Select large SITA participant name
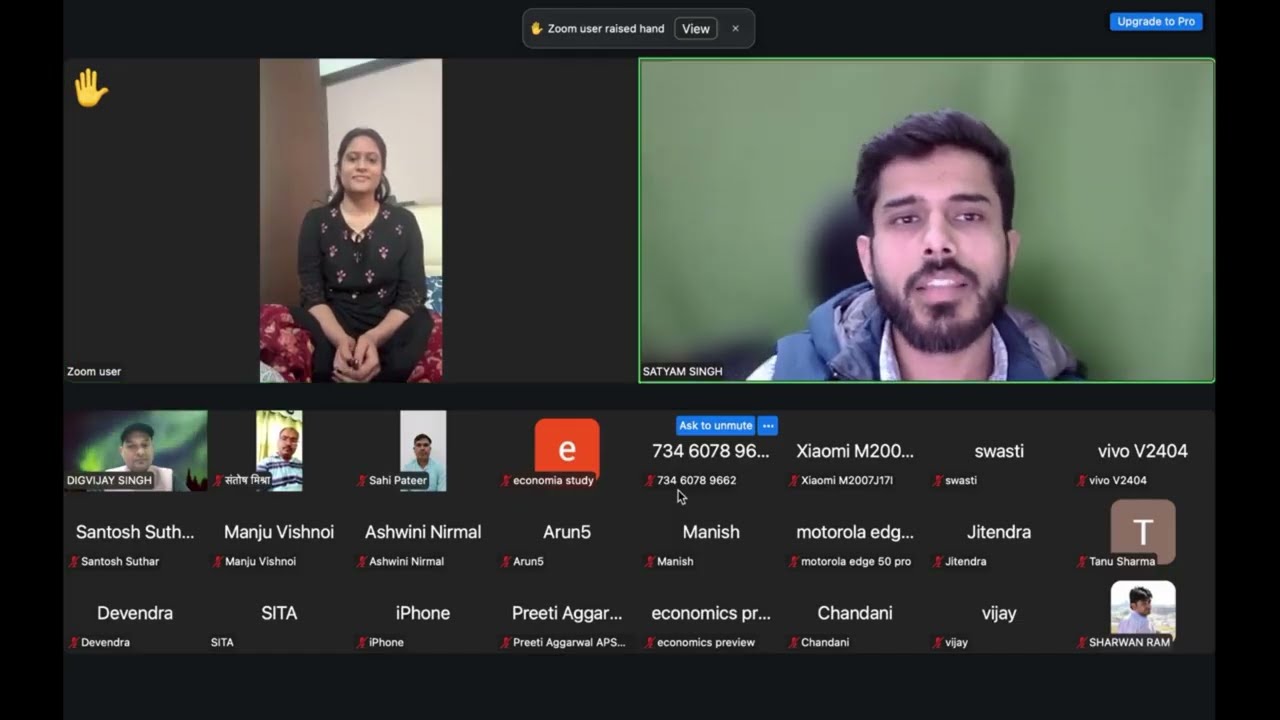Viewport: 1280px width, 720px height. coord(279,613)
